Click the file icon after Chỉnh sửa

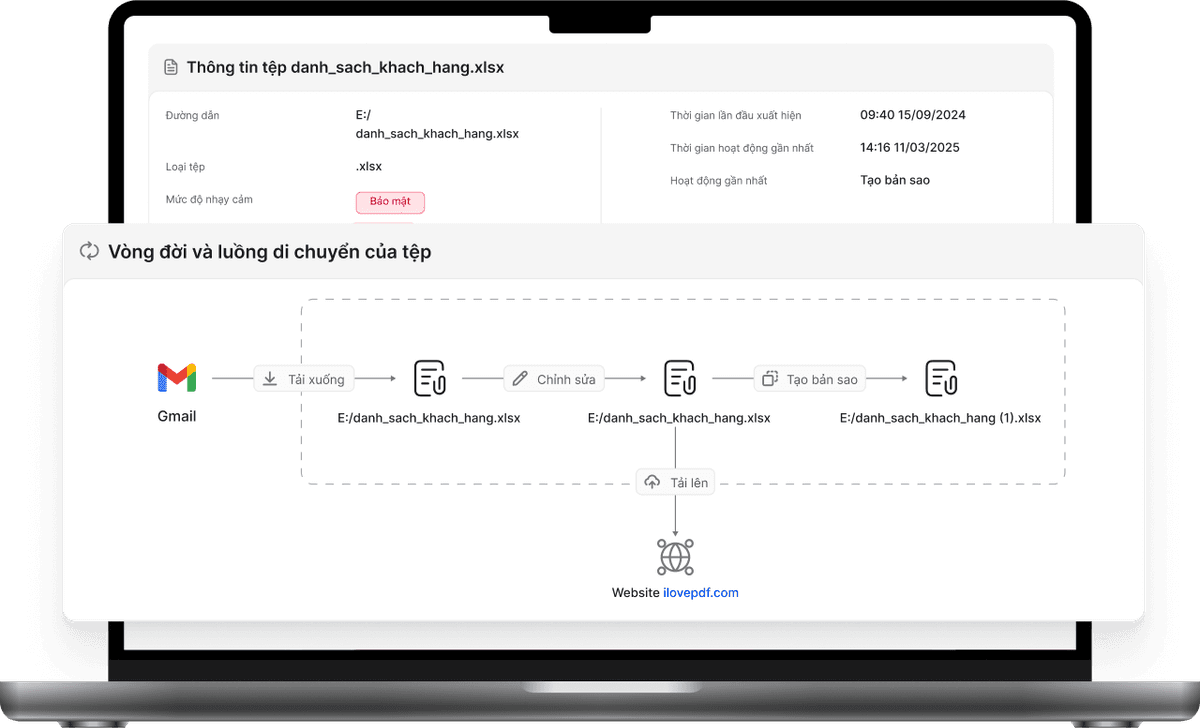click(680, 378)
